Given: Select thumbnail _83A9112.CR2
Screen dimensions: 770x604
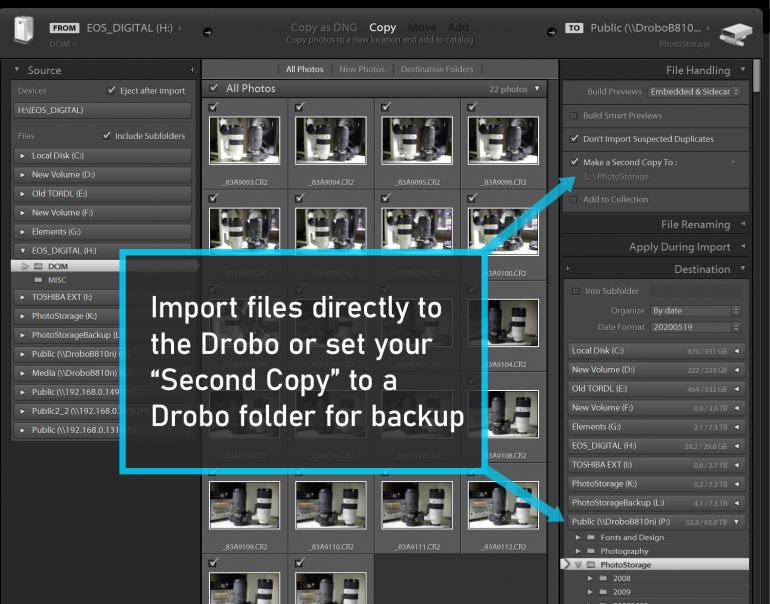Looking at the screenshot, I should [503, 505].
